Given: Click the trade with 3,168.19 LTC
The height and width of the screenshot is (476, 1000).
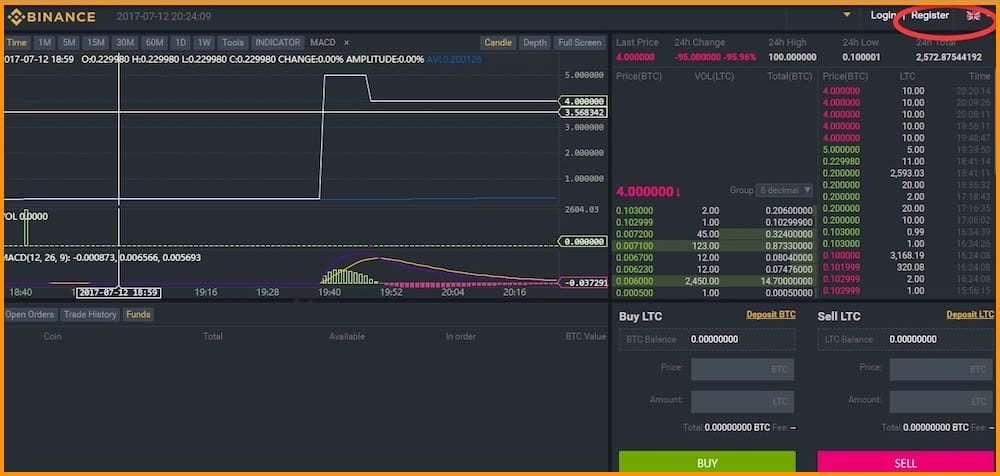Looking at the screenshot, I should pos(907,255).
